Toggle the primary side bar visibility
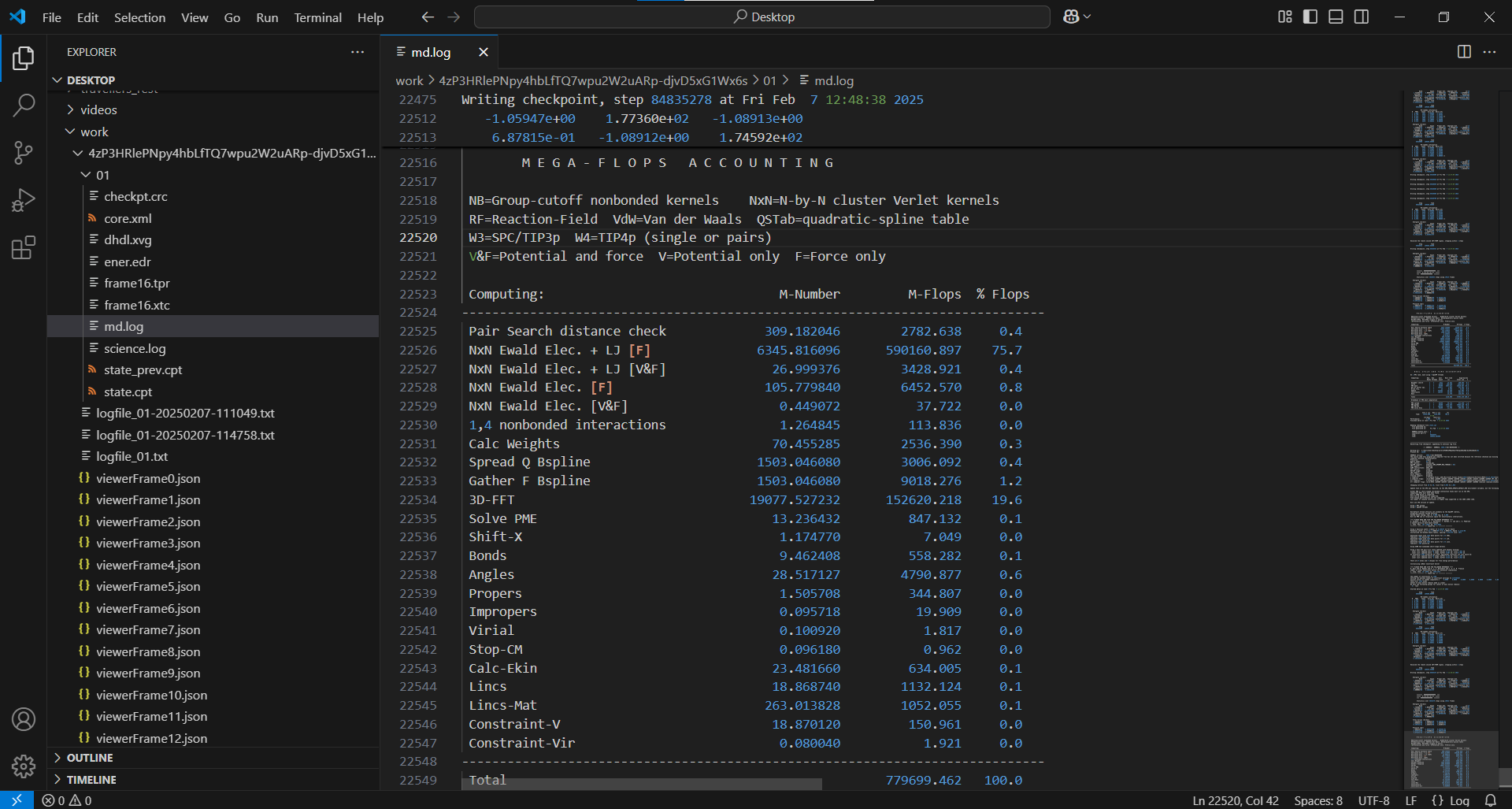Screen dimensions: 1512x809 click(x=1310, y=17)
